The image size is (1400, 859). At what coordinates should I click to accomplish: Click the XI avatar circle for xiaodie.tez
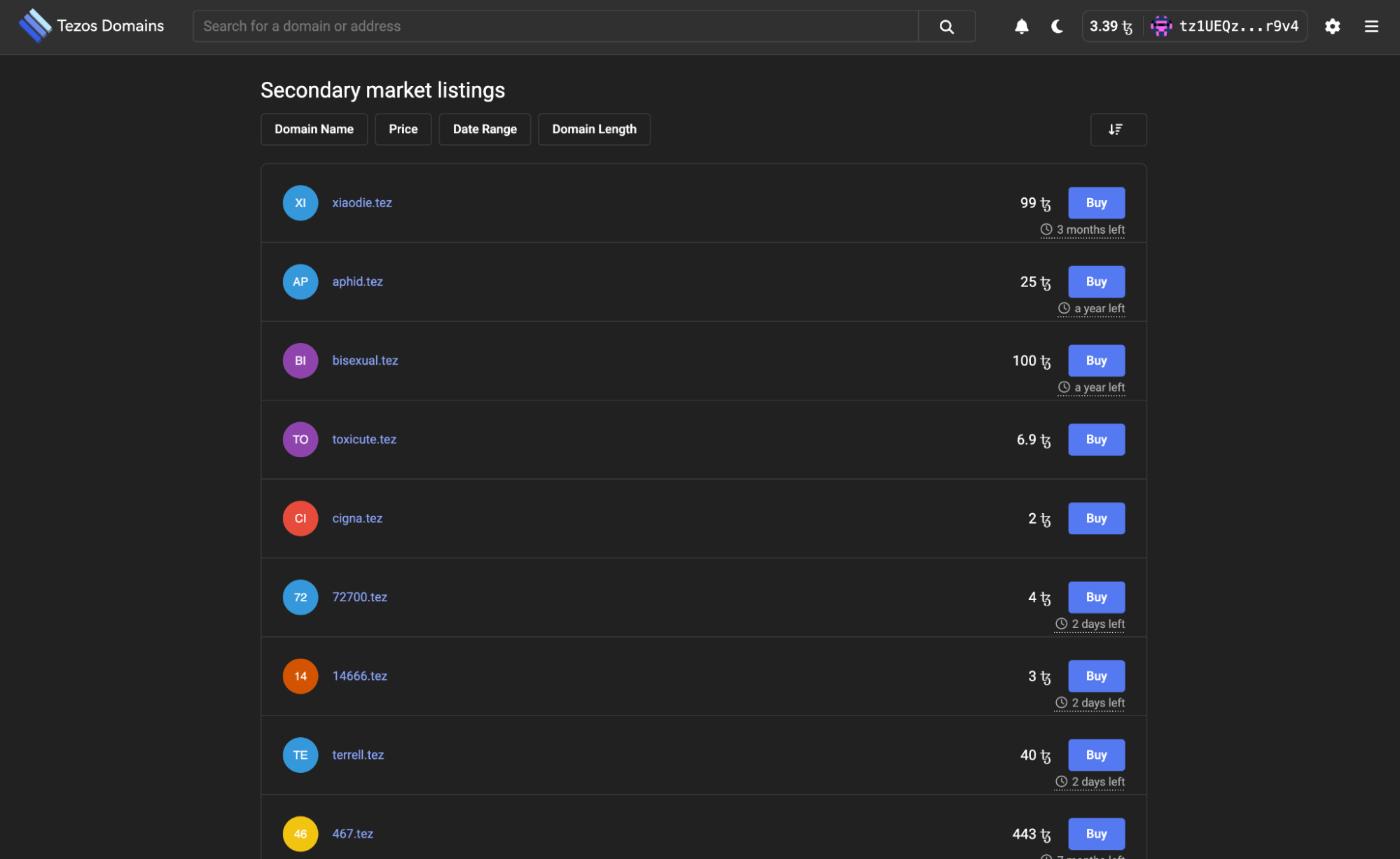tap(300, 203)
